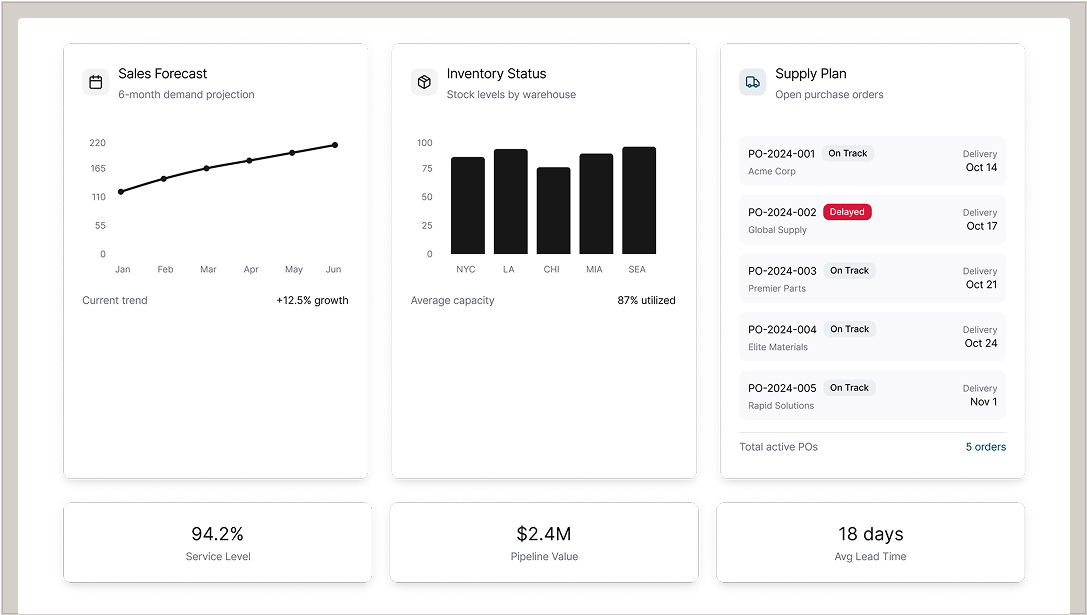1087x615 pixels.
Task: Click the March data point on forecast line
Action: 207,168
